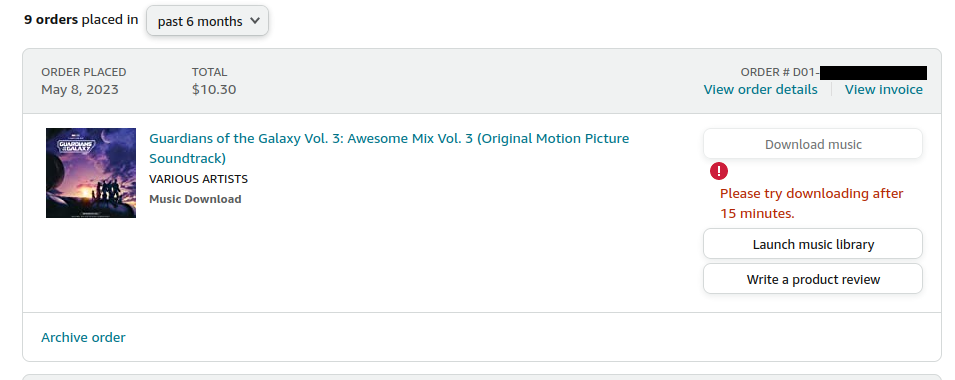Click the TOTAL header label
955x380 pixels.
pos(210,72)
